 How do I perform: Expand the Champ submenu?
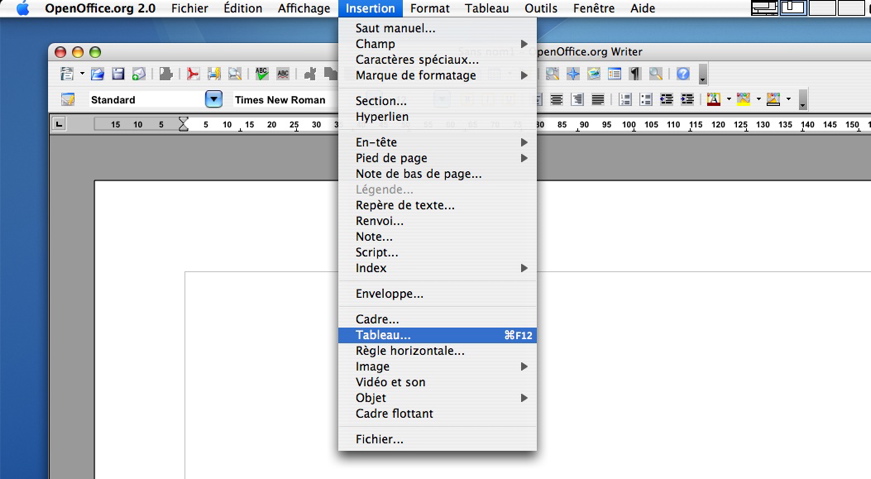point(438,43)
